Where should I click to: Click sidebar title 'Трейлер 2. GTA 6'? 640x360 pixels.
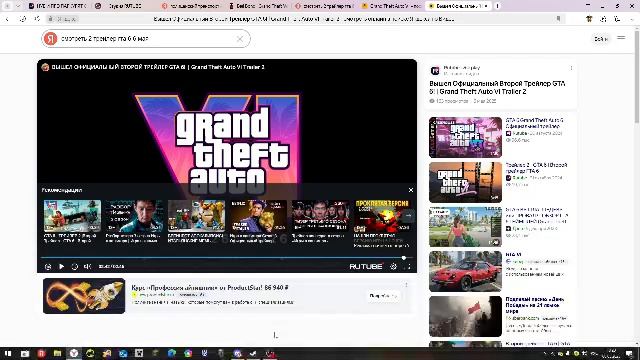point(536,168)
